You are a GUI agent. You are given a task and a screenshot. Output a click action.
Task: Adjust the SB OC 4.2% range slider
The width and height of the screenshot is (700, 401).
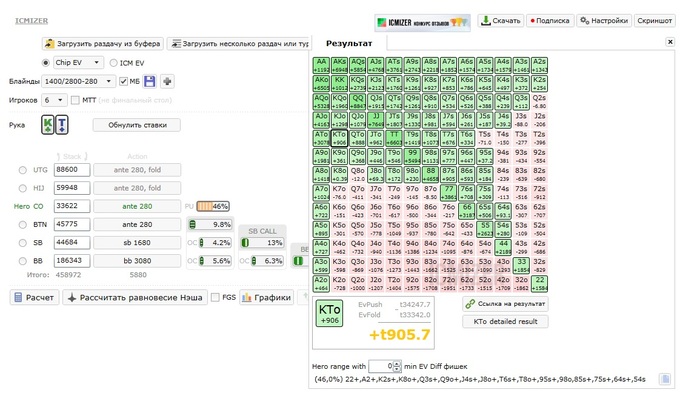pyautogui.click(x=216, y=242)
